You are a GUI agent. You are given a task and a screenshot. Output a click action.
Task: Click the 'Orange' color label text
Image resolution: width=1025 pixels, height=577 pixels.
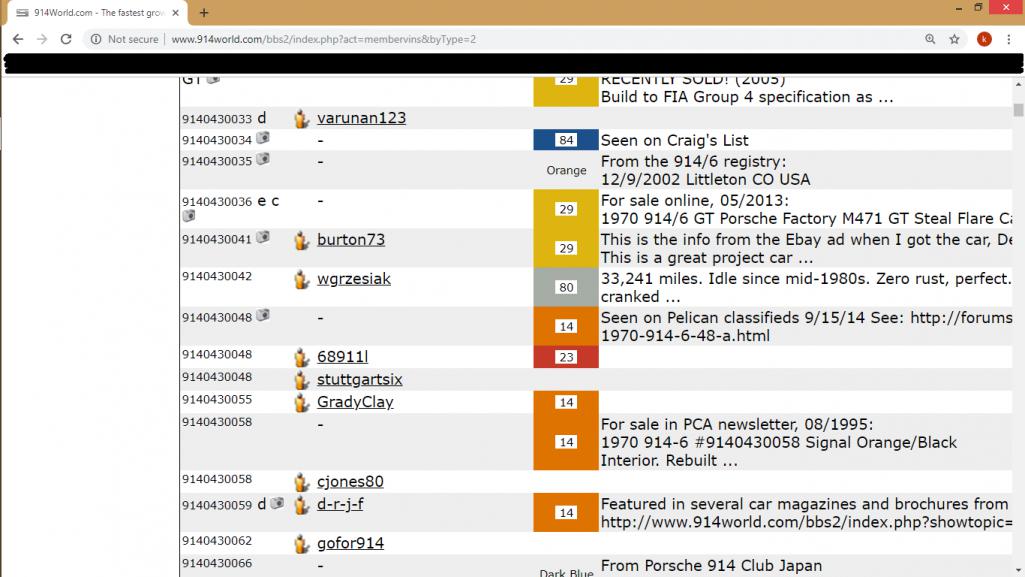coord(566,170)
